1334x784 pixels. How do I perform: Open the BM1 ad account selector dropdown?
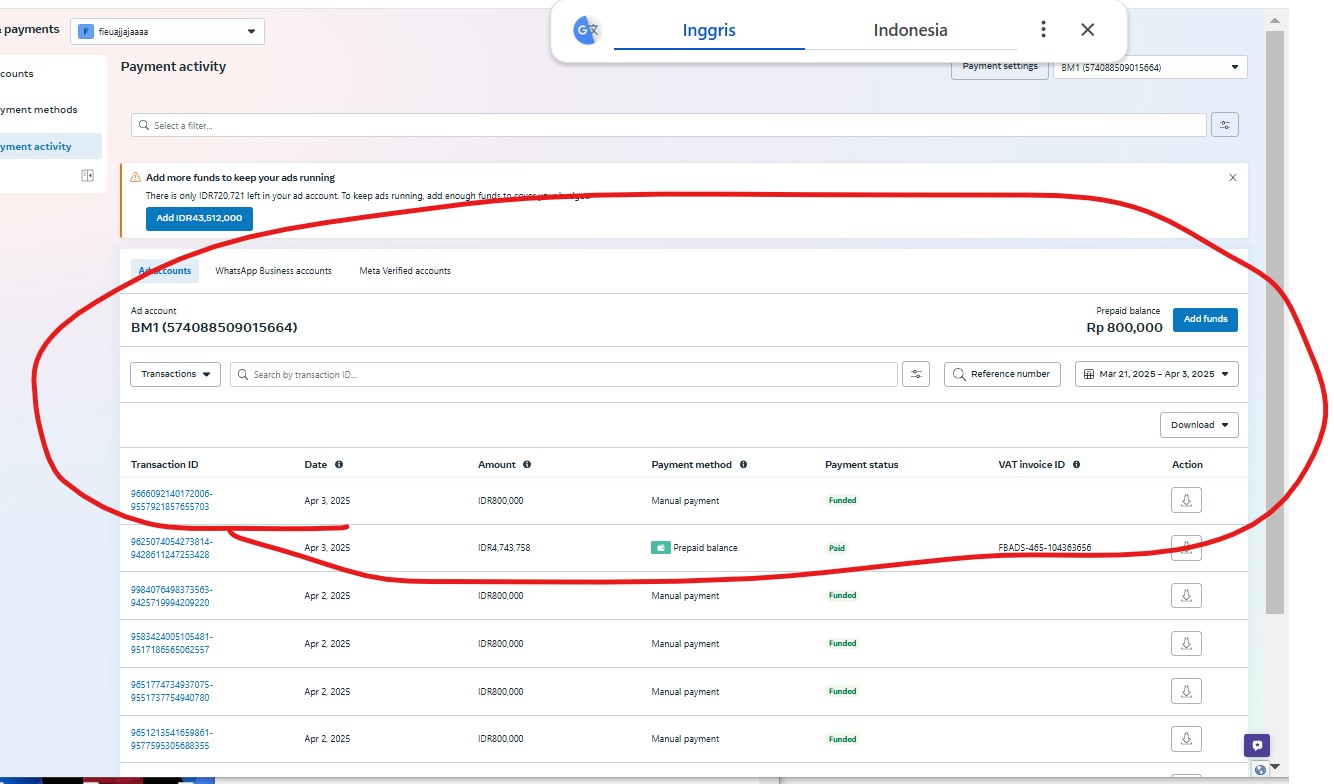tap(1149, 68)
